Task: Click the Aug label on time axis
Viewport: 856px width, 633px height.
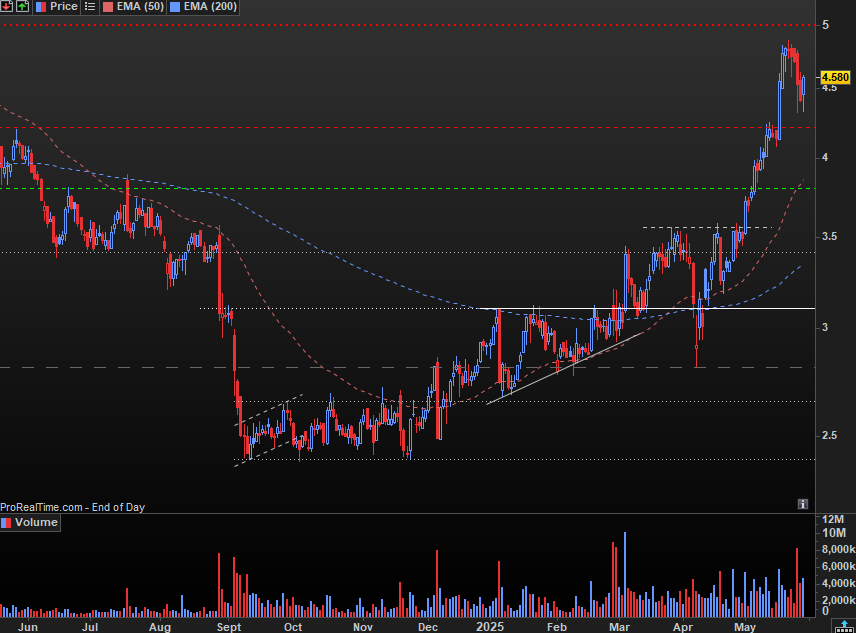Action: pyautogui.click(x=160, y=627)
